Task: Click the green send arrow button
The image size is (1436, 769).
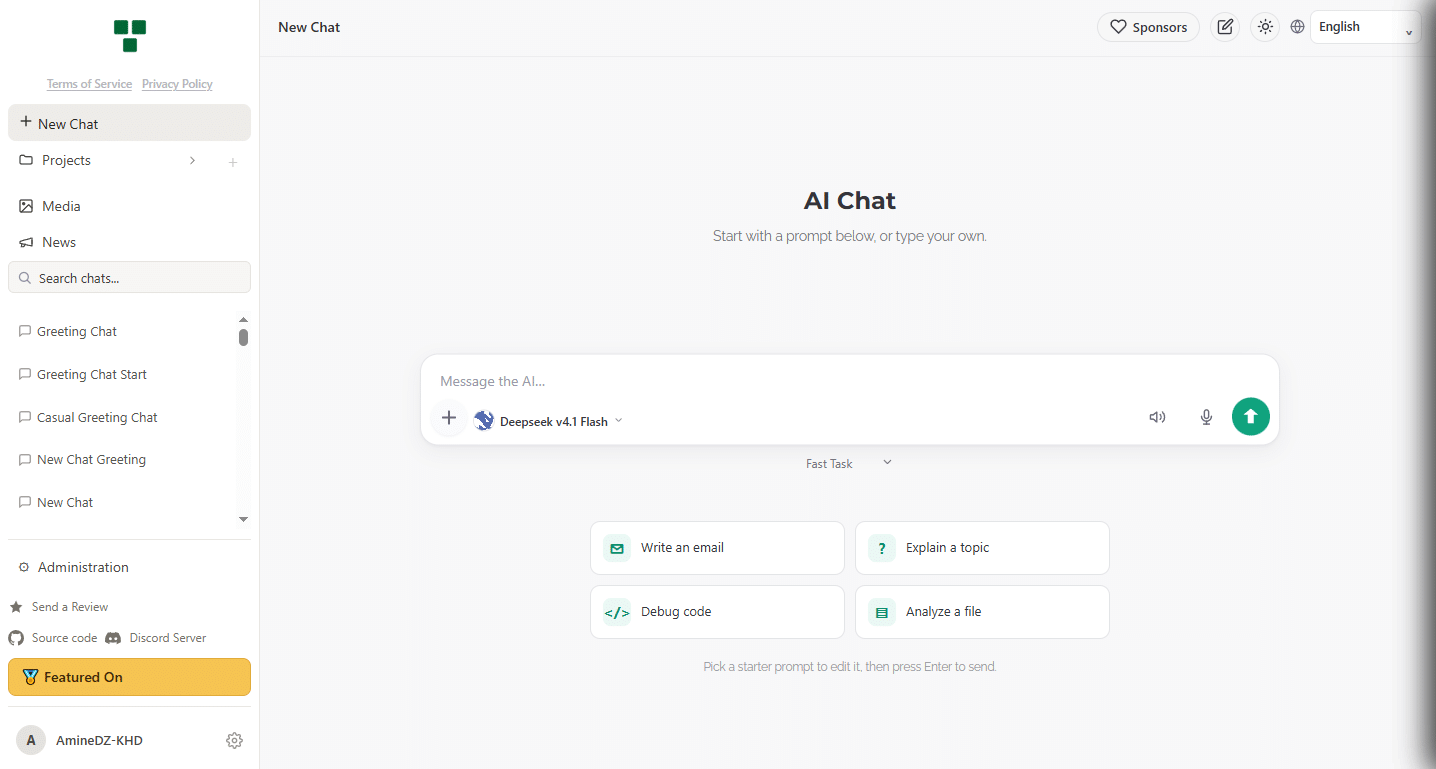Action: point(1250,416)
